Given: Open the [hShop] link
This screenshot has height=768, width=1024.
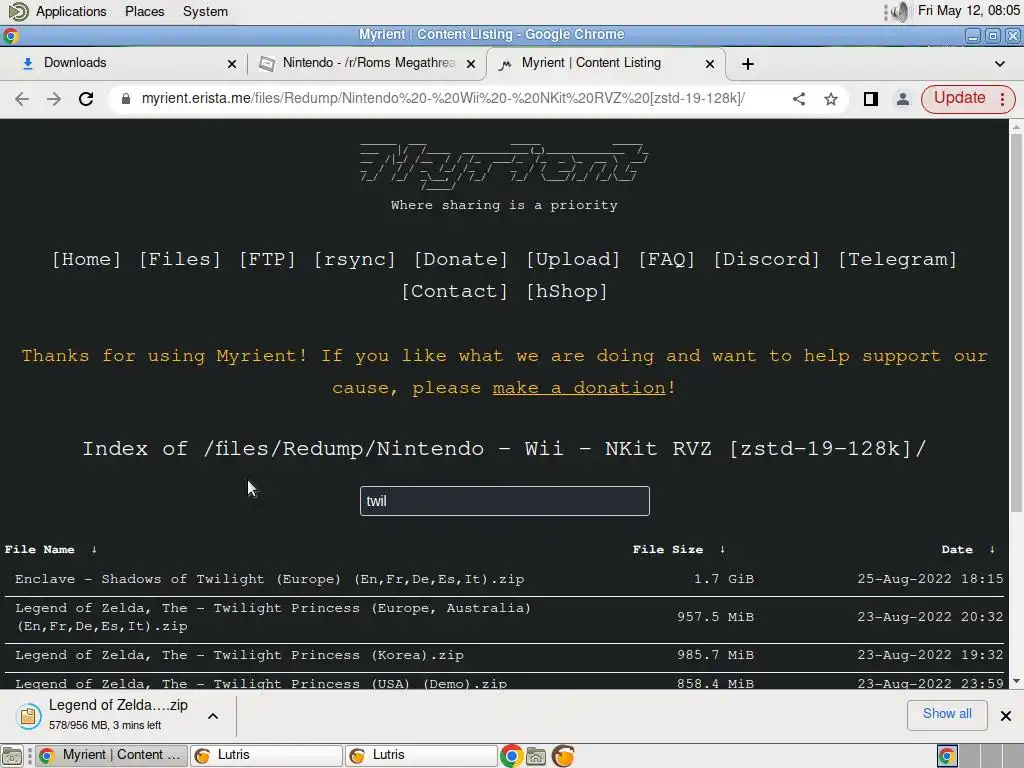Looking at the screenshot, I should tap(567, 291).
